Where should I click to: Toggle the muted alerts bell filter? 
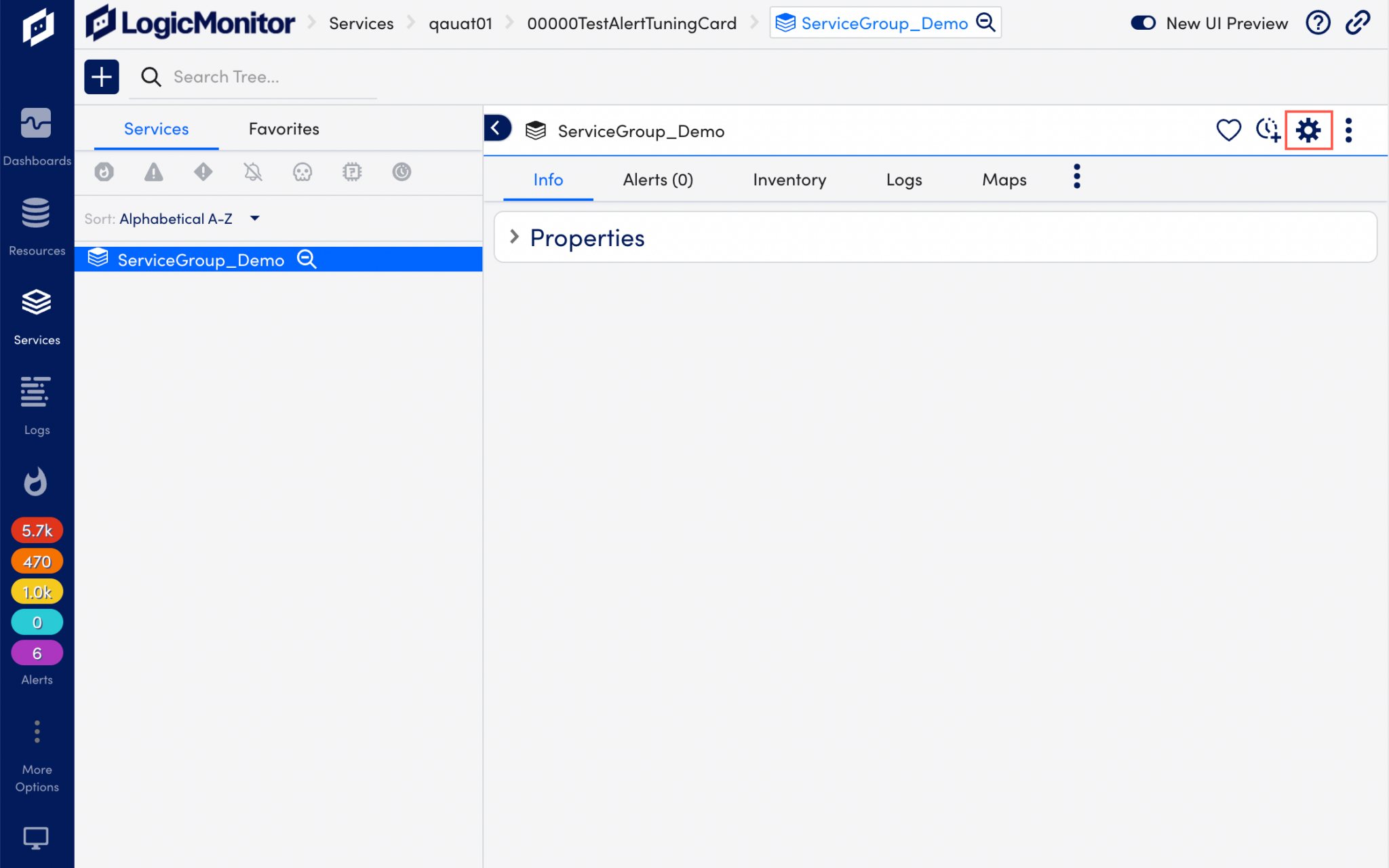252,172
